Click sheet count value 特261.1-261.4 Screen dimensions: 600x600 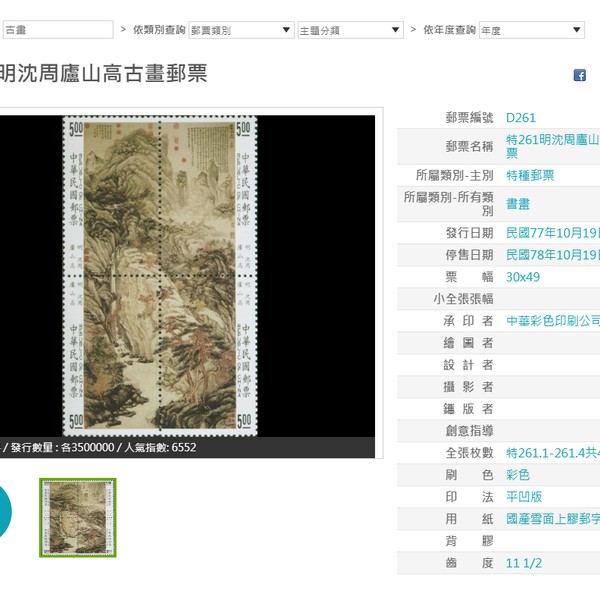click(553, 453)
